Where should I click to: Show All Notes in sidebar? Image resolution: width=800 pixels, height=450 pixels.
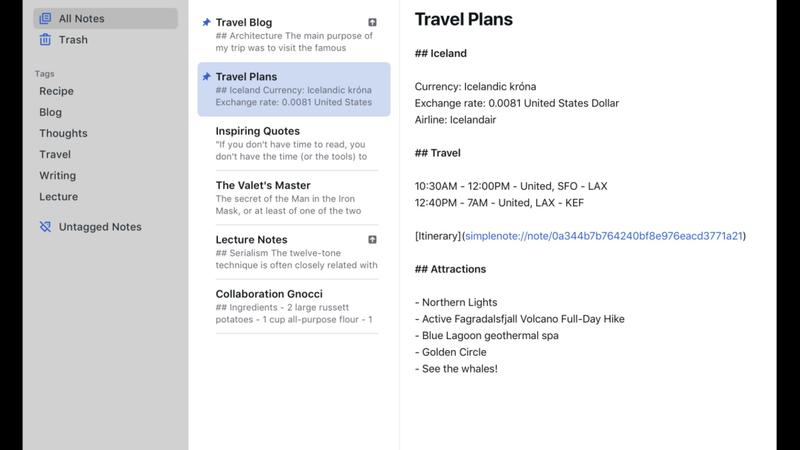point(81,18)
